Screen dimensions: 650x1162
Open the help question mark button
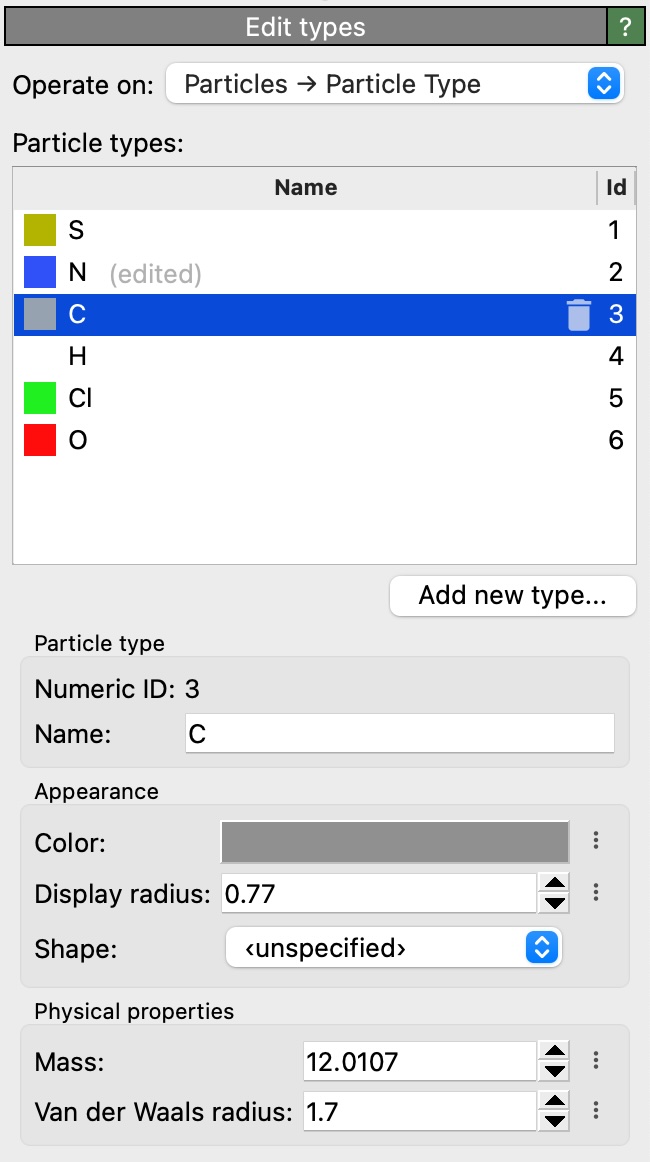[626, 28]
